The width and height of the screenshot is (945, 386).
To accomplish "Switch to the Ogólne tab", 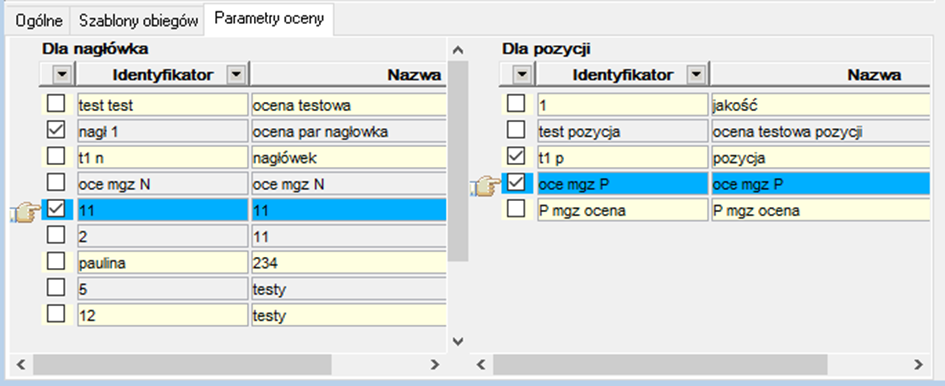I will click(x=38, y=21).
